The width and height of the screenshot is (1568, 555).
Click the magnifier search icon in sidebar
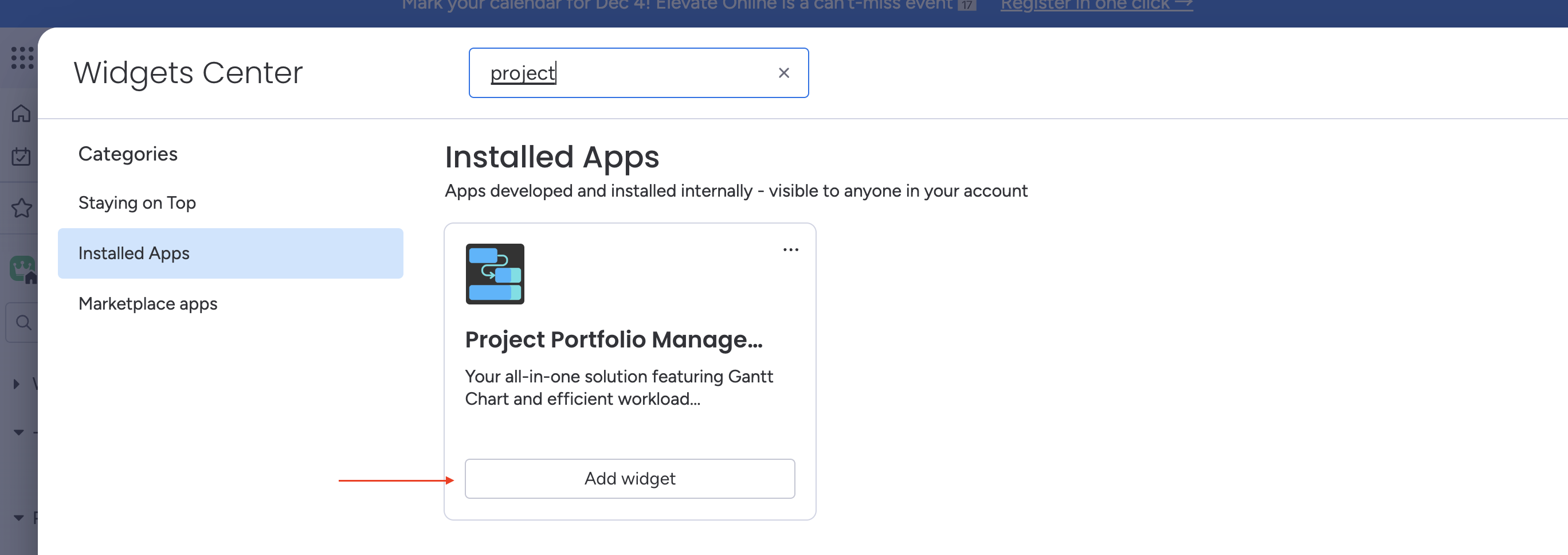(23, 322)
